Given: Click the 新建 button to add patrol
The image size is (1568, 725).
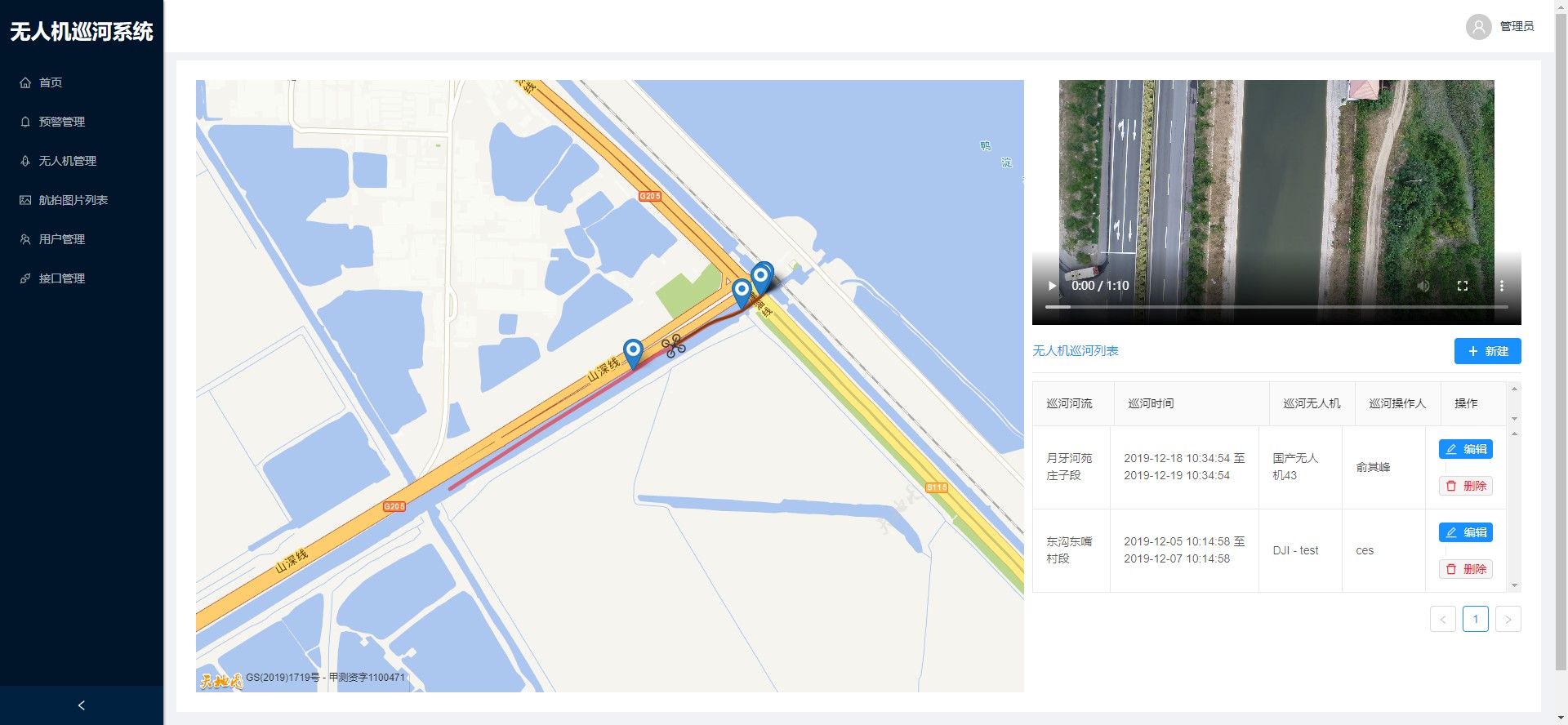Looking at the screenshot, I should (1487, 351).
